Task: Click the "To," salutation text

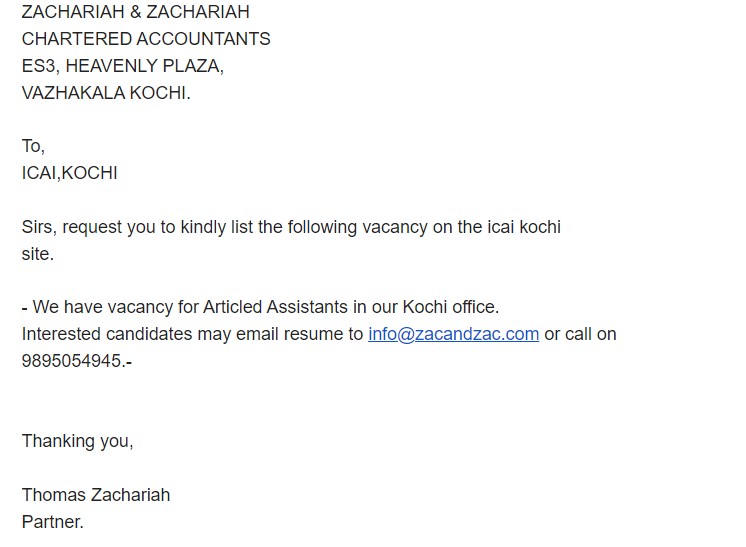Action: pos(33,146)
